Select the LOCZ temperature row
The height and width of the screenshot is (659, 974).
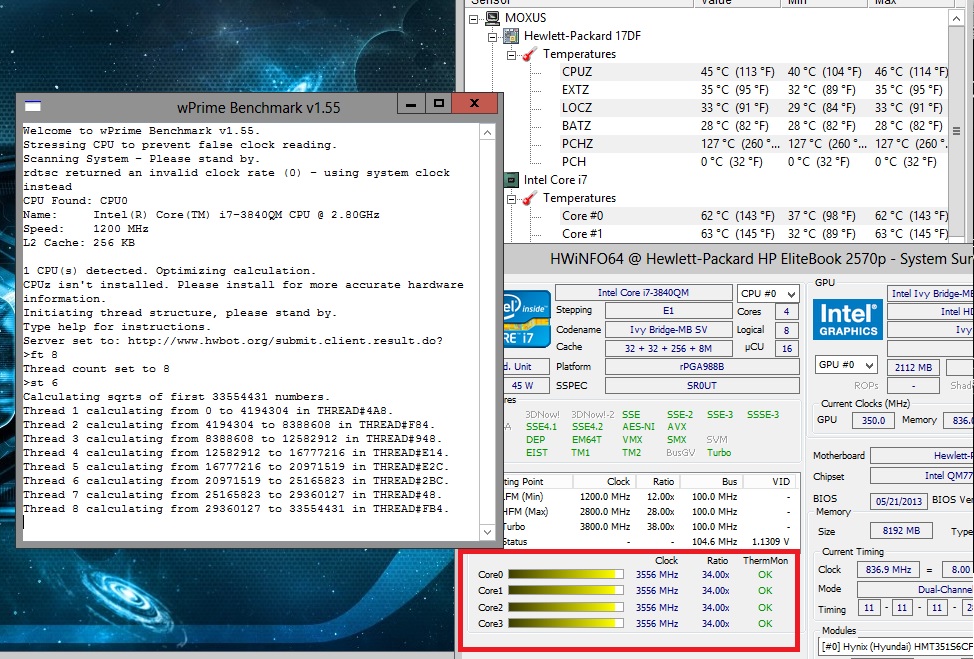tap(754, 108)
